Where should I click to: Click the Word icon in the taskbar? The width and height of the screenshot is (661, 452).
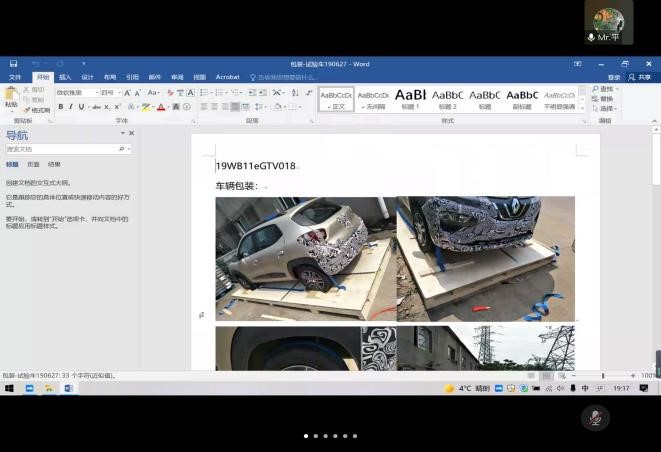click(x=69, y=388)
